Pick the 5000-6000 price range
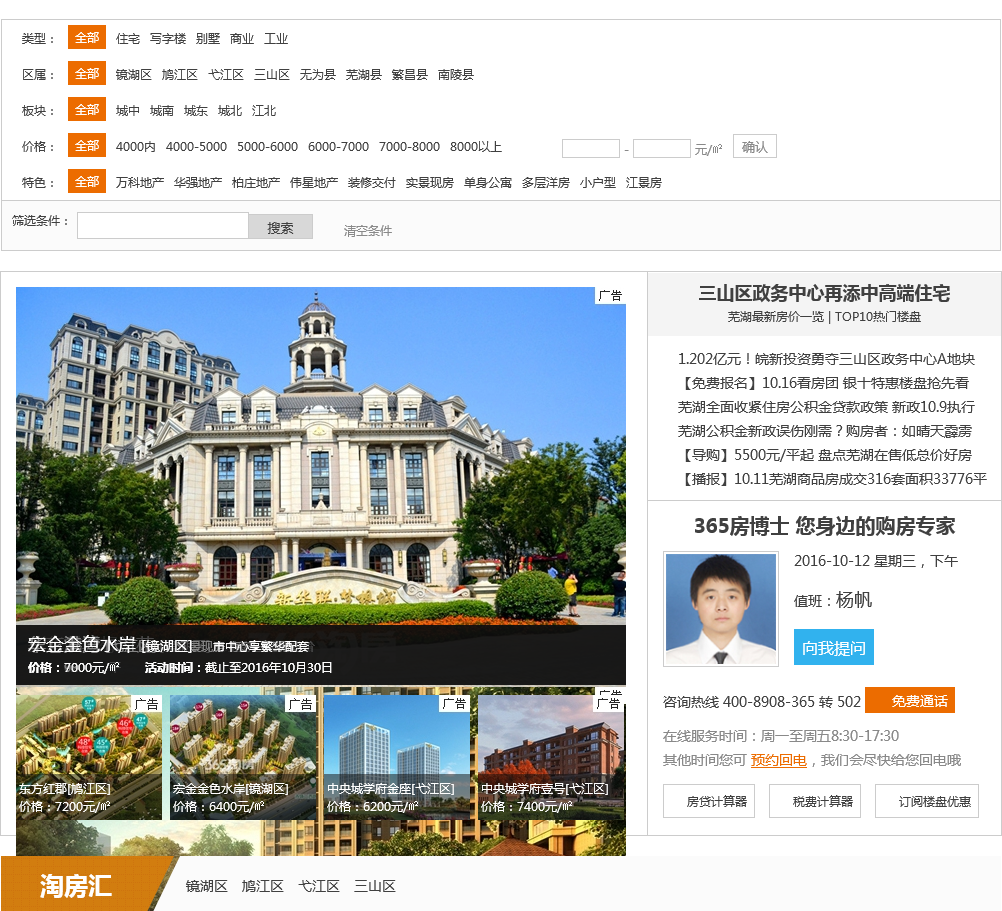This screenshot has height=911, width=1002. [267, 146]
